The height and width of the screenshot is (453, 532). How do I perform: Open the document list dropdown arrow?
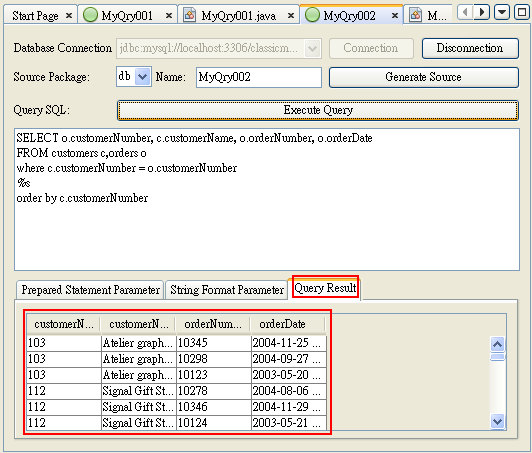coord(502,13)
